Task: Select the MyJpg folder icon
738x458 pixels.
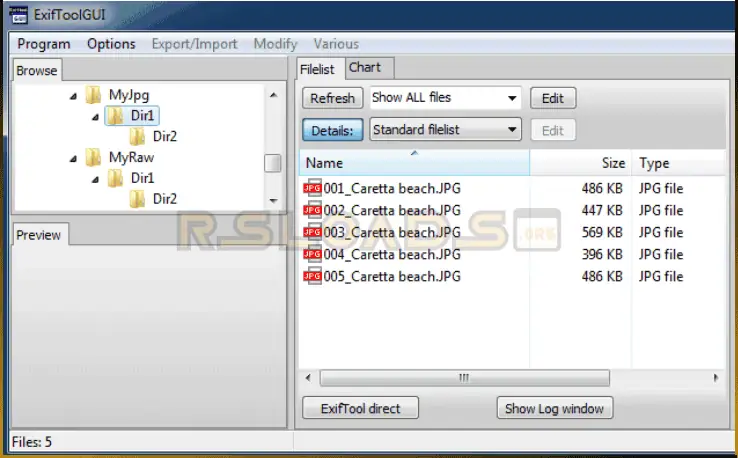Action: click(x=93, y=95)
